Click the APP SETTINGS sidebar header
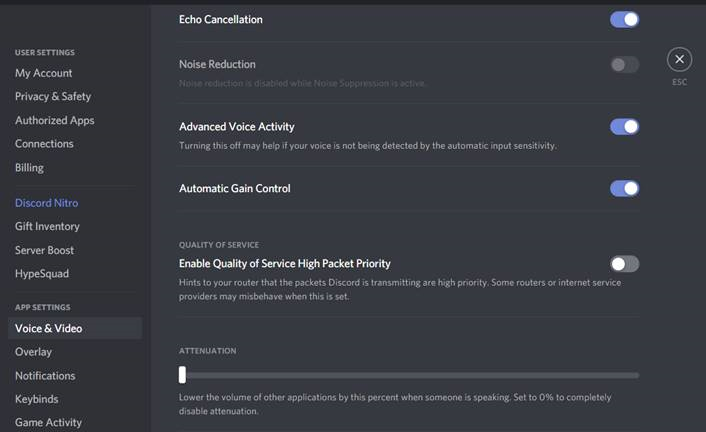Viewport: 706px width, 432px height. point(43,307)
